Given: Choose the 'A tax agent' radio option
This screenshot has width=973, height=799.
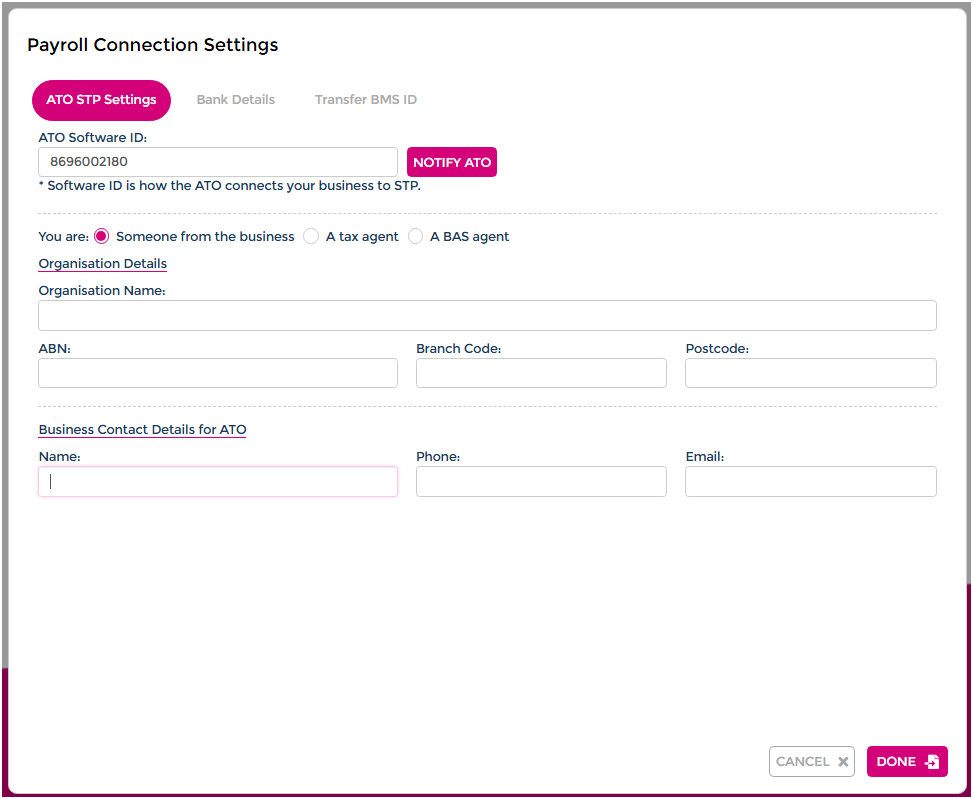Looking at the screenshot, I should coord(311,237).
